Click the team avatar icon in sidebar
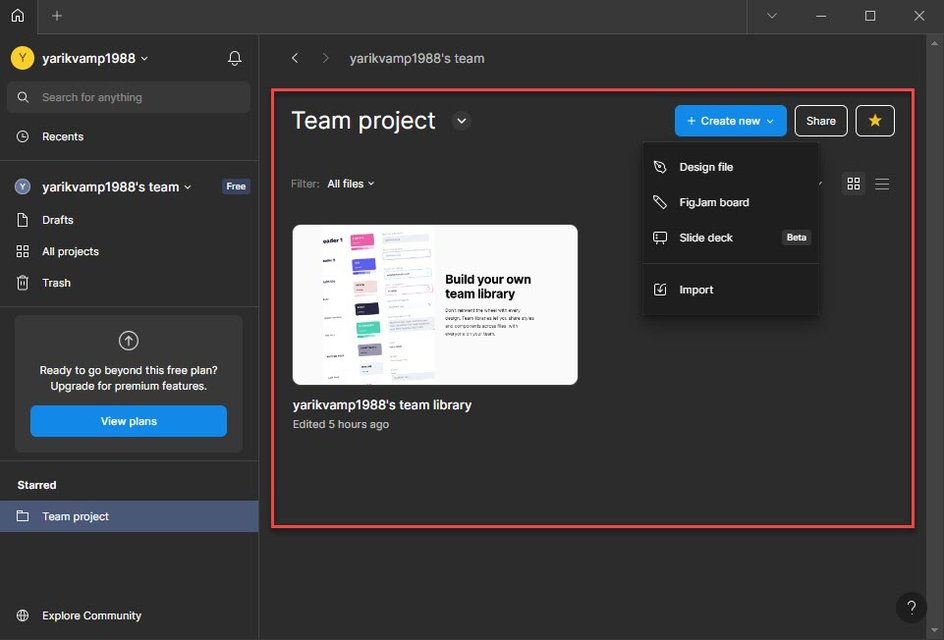944x640 pixels. 23,187
